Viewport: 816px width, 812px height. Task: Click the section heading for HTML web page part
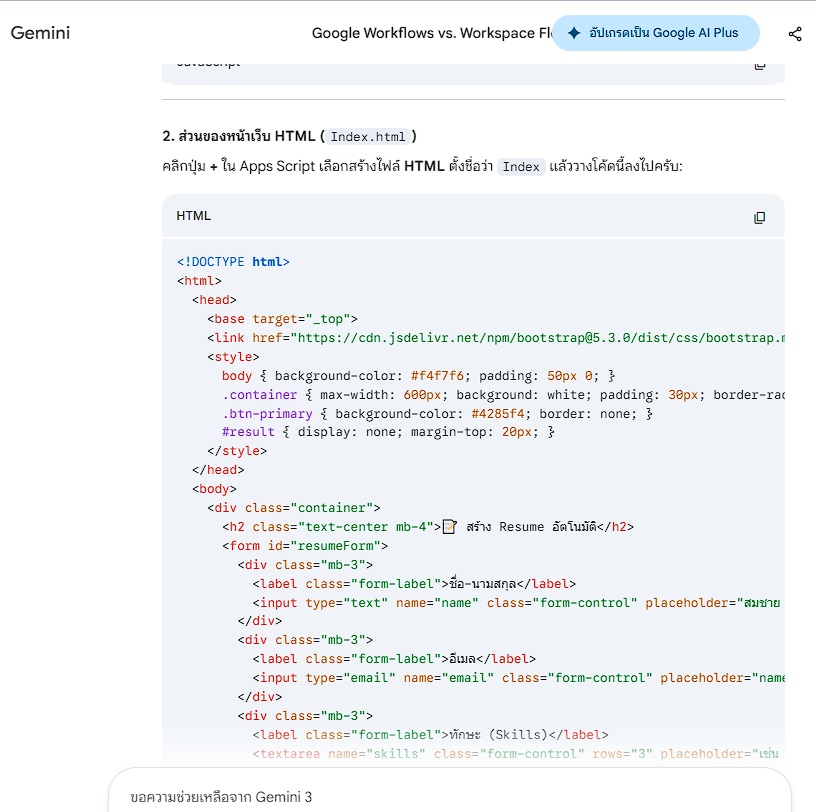pos(290,136)
